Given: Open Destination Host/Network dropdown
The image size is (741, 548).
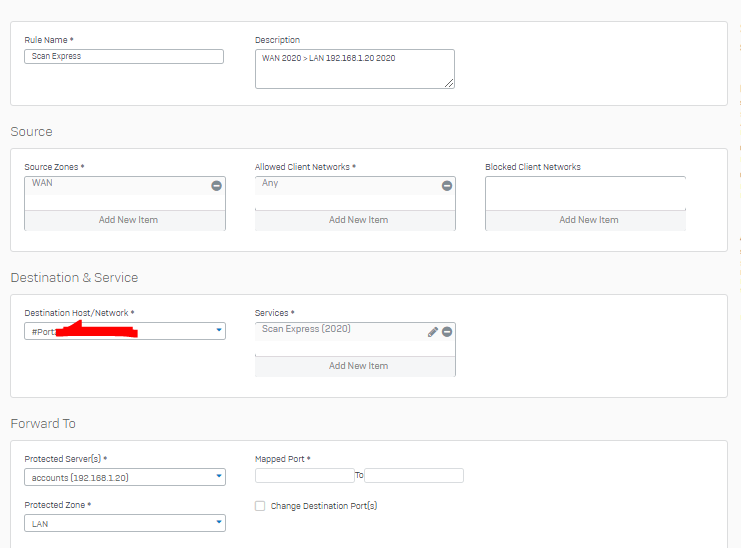Looking at the screenshot, I should pos(219,331).
